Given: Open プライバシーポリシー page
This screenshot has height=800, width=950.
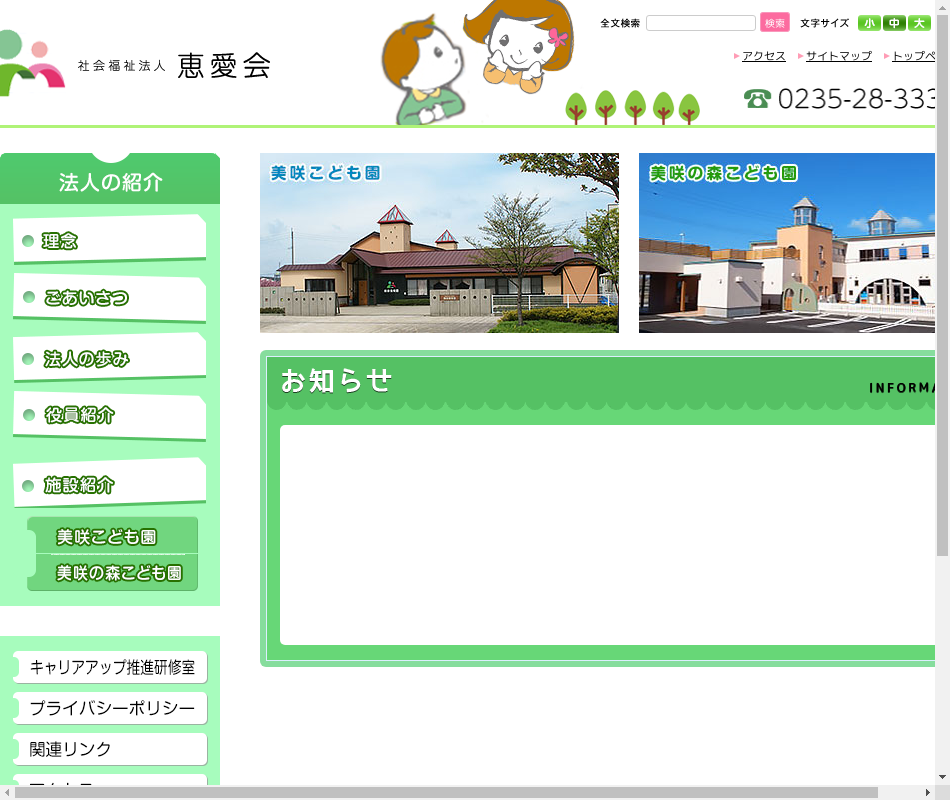Looking at the screenshot, I should [110, 708].
